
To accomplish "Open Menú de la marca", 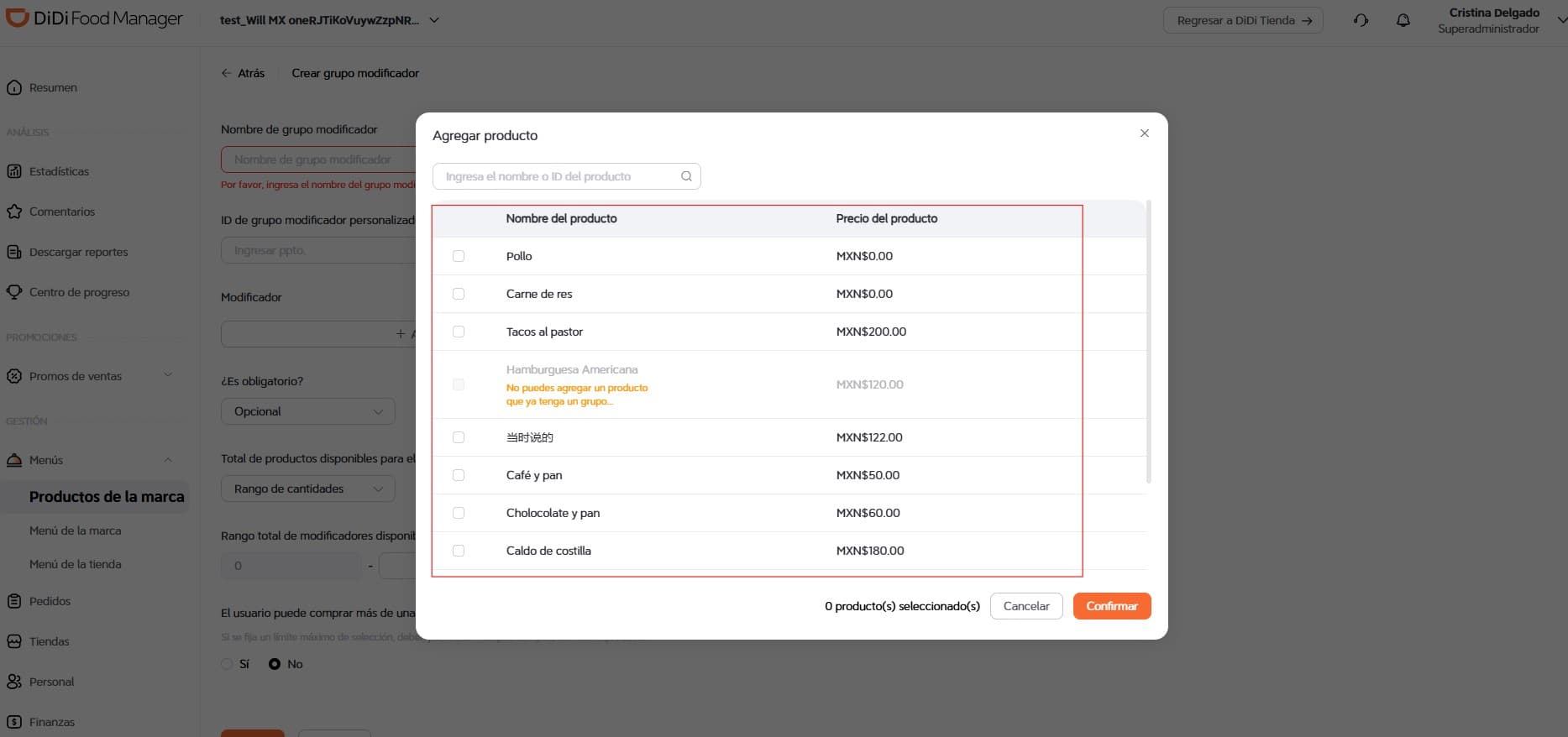I will [76, 531].
